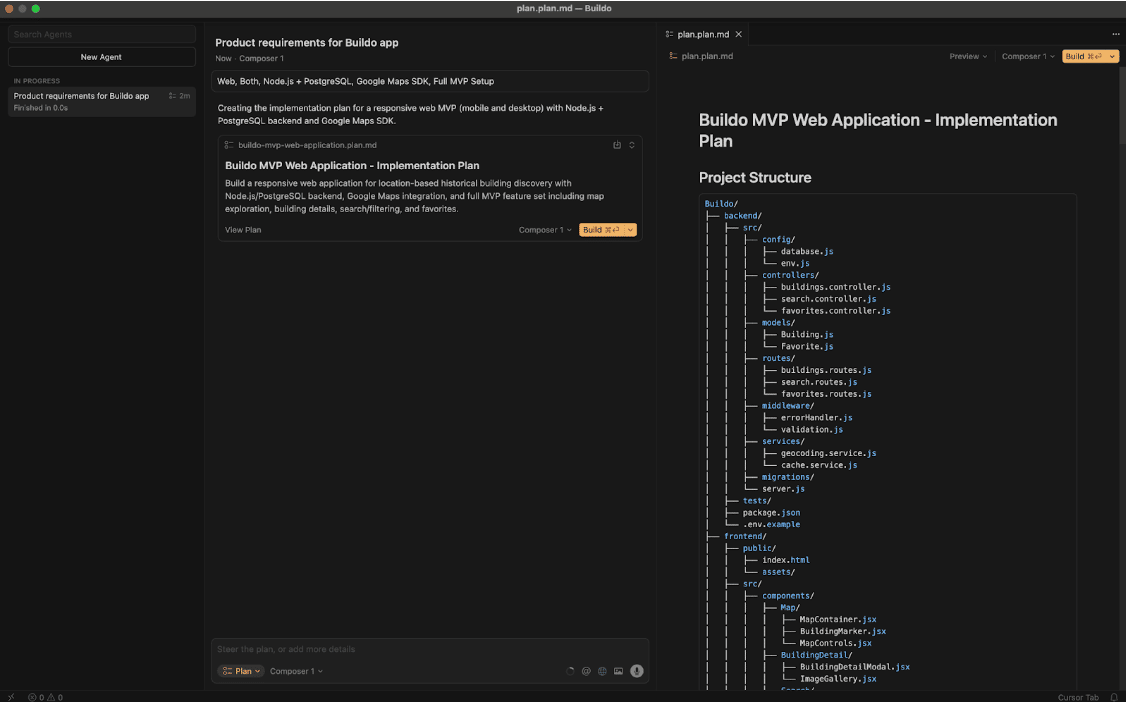Click 'MapContainer.jsx' in project tree
This screenshot has width=1126, height=702.
(x=838, y=619)
